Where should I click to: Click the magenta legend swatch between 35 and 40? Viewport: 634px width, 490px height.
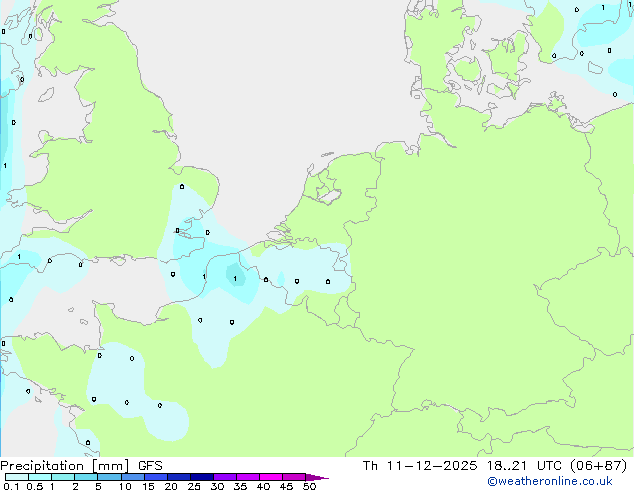click(248, 477)
